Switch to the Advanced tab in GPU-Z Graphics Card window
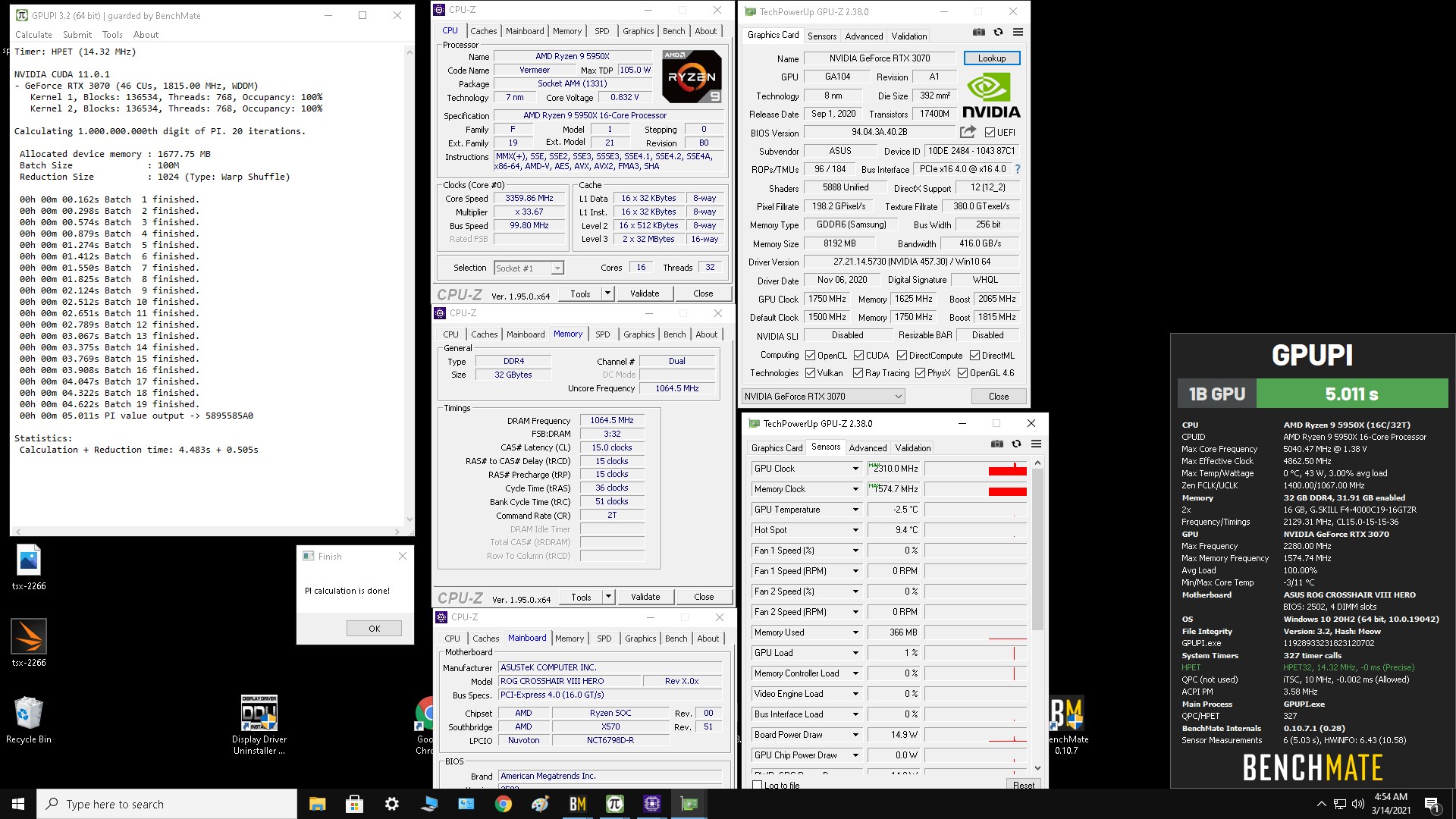The width and height of the screenshot is (1456, 819). tap(864, 36)
